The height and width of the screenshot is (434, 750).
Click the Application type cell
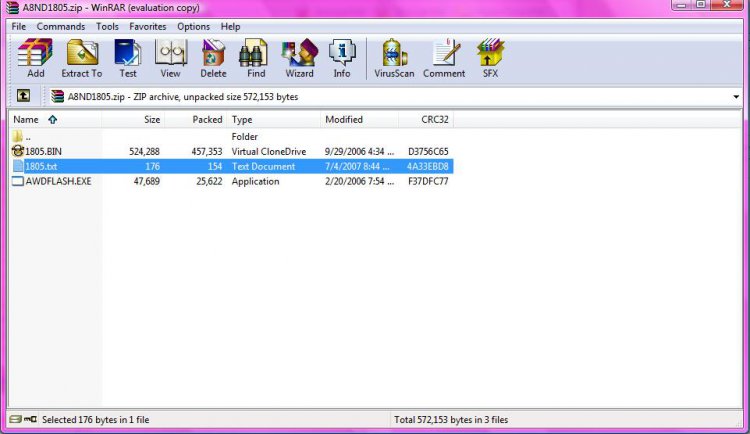point(255,181)
